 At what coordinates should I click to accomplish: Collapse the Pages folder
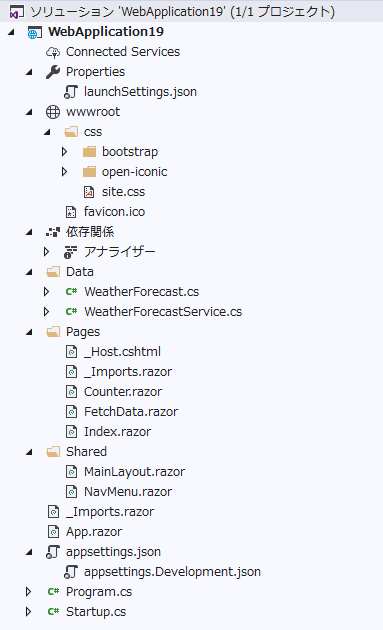tap(29, 332)
